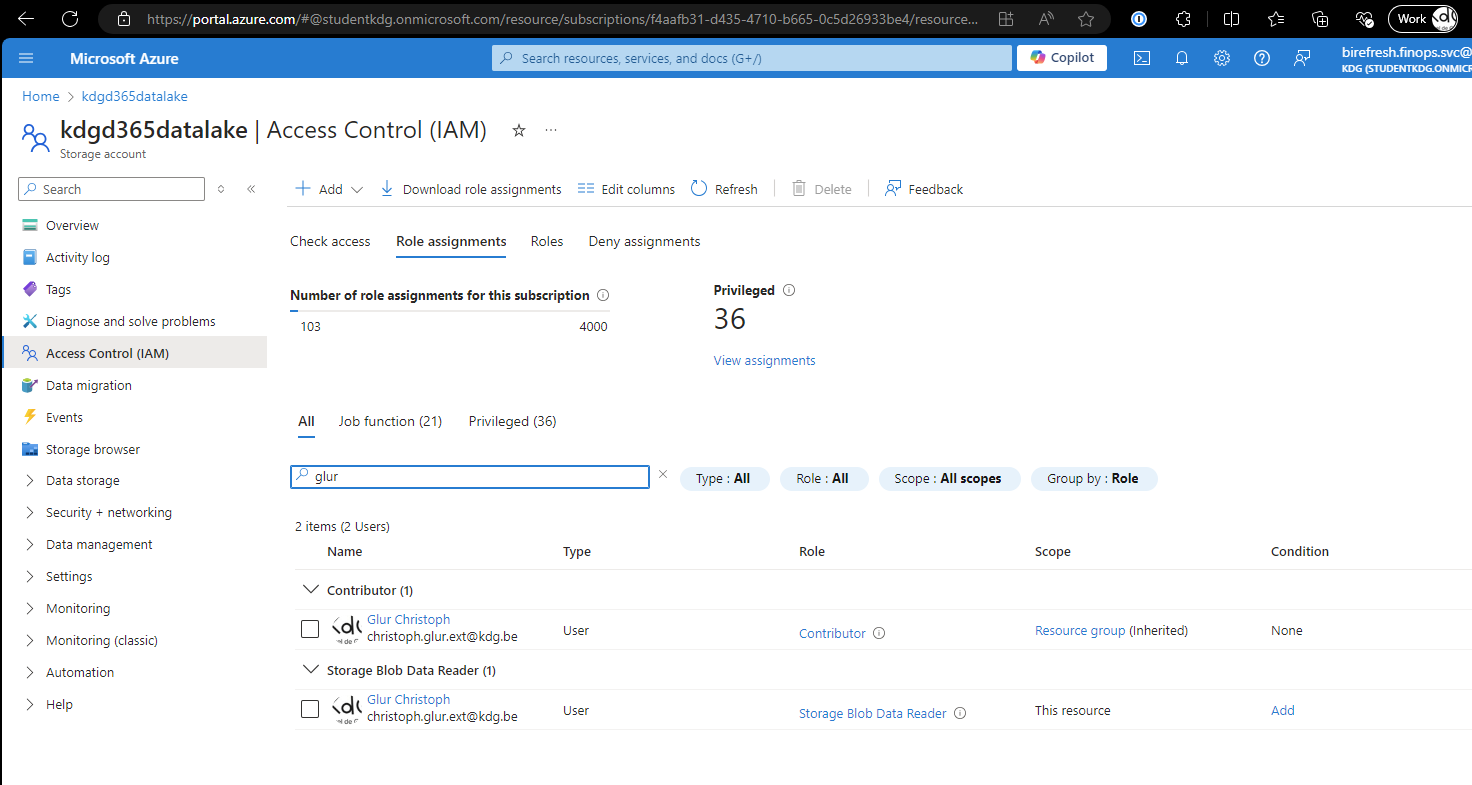Favorite the resource with the star icon
This screenshot has height=785, width=1472.
click(519, 130)
